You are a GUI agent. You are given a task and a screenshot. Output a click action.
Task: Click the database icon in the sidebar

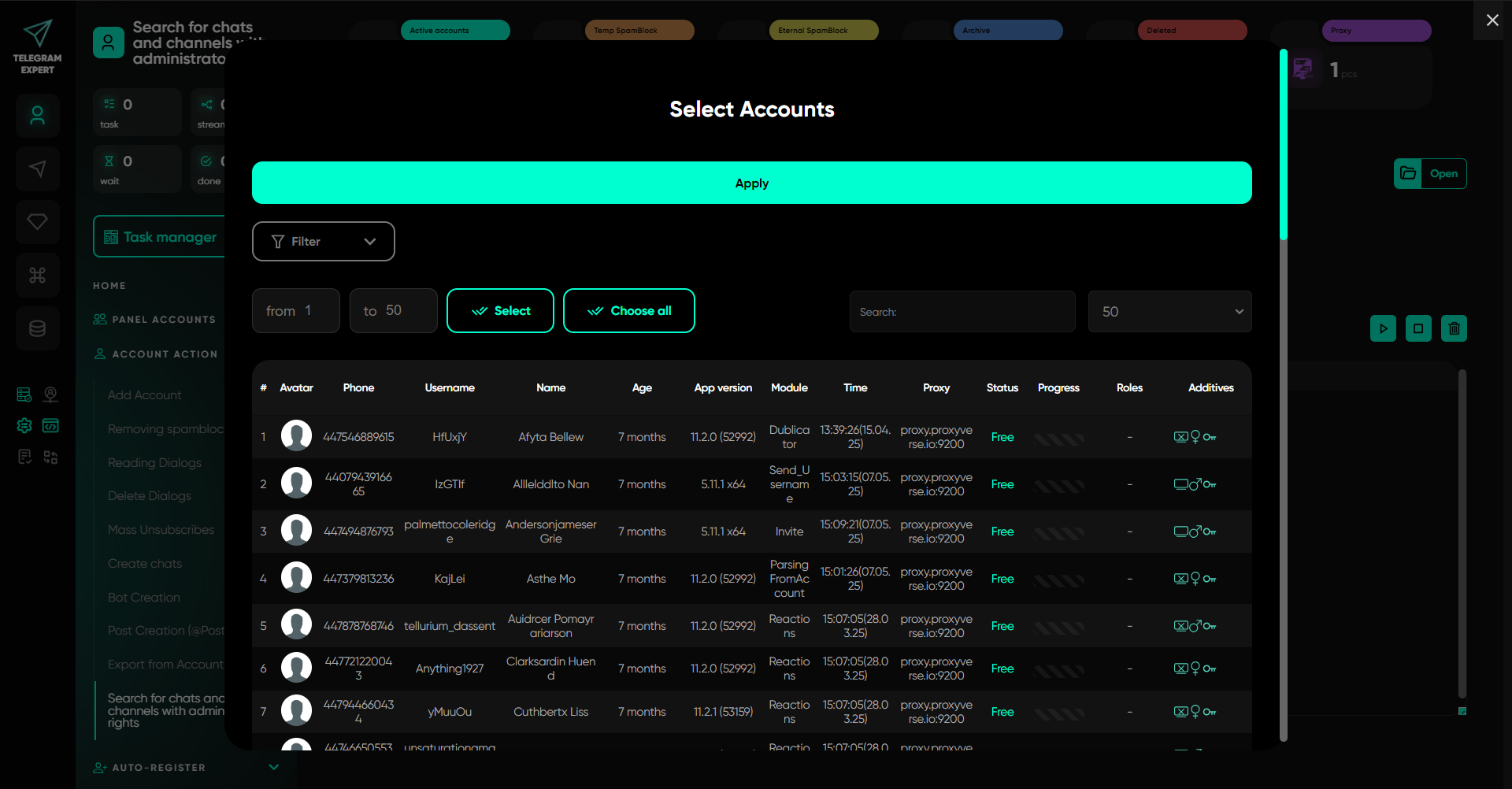point(37,328)
